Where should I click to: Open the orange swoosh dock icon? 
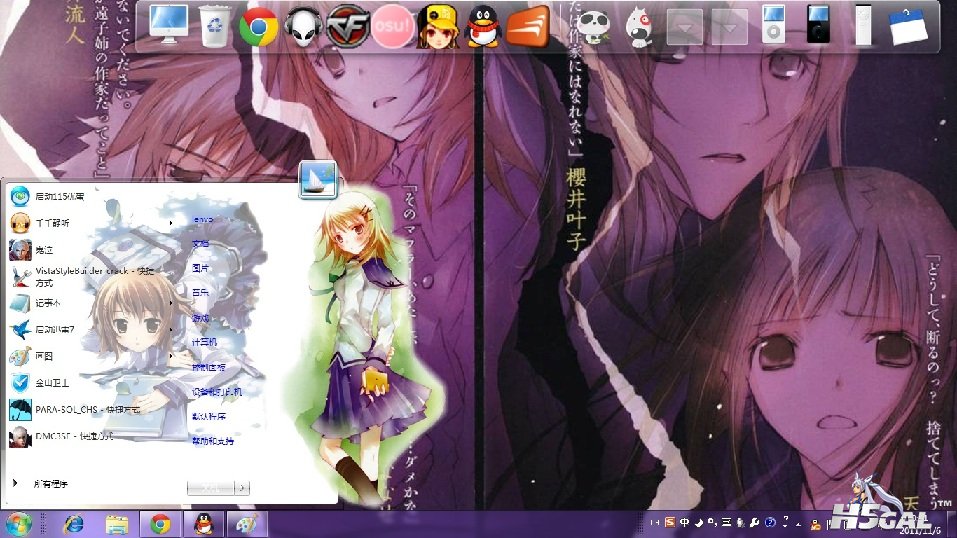click(528, 26)
